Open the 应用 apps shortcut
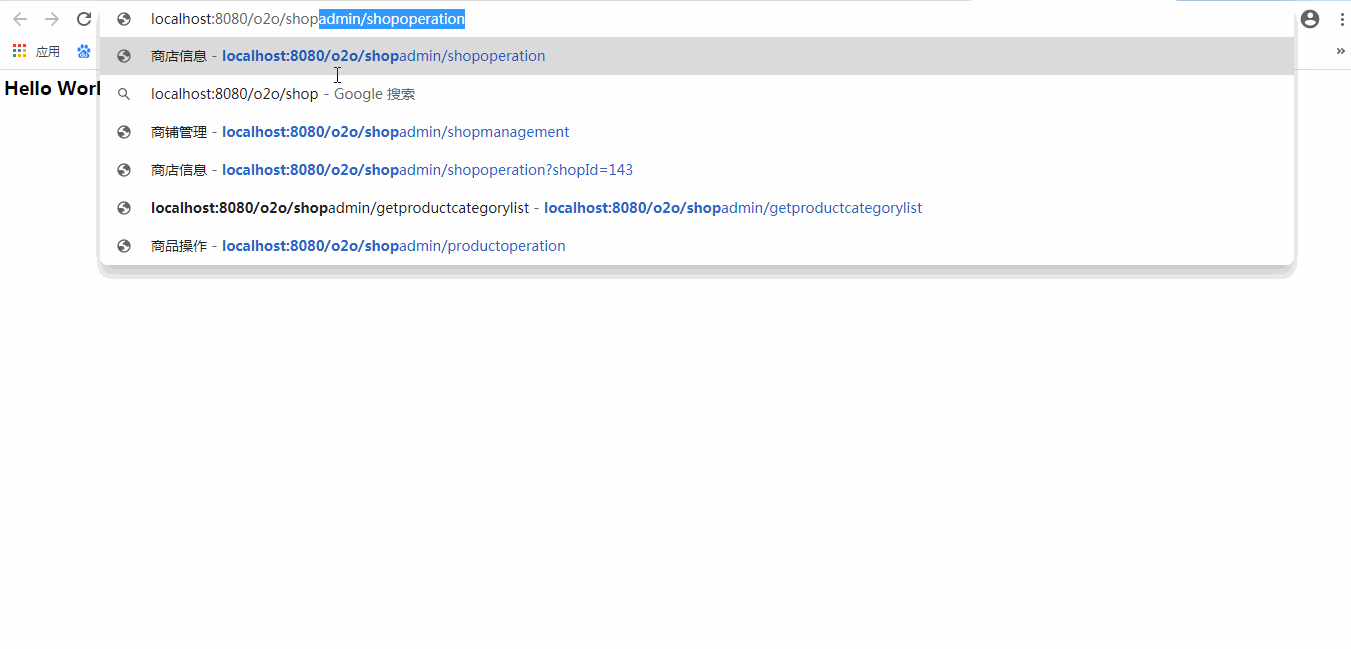 (36, 51)
